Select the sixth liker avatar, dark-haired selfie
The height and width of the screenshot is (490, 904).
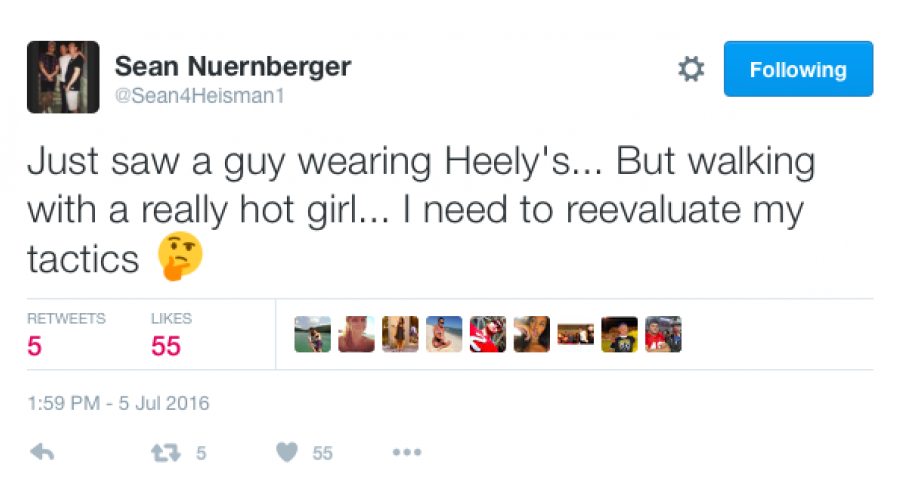532,334
